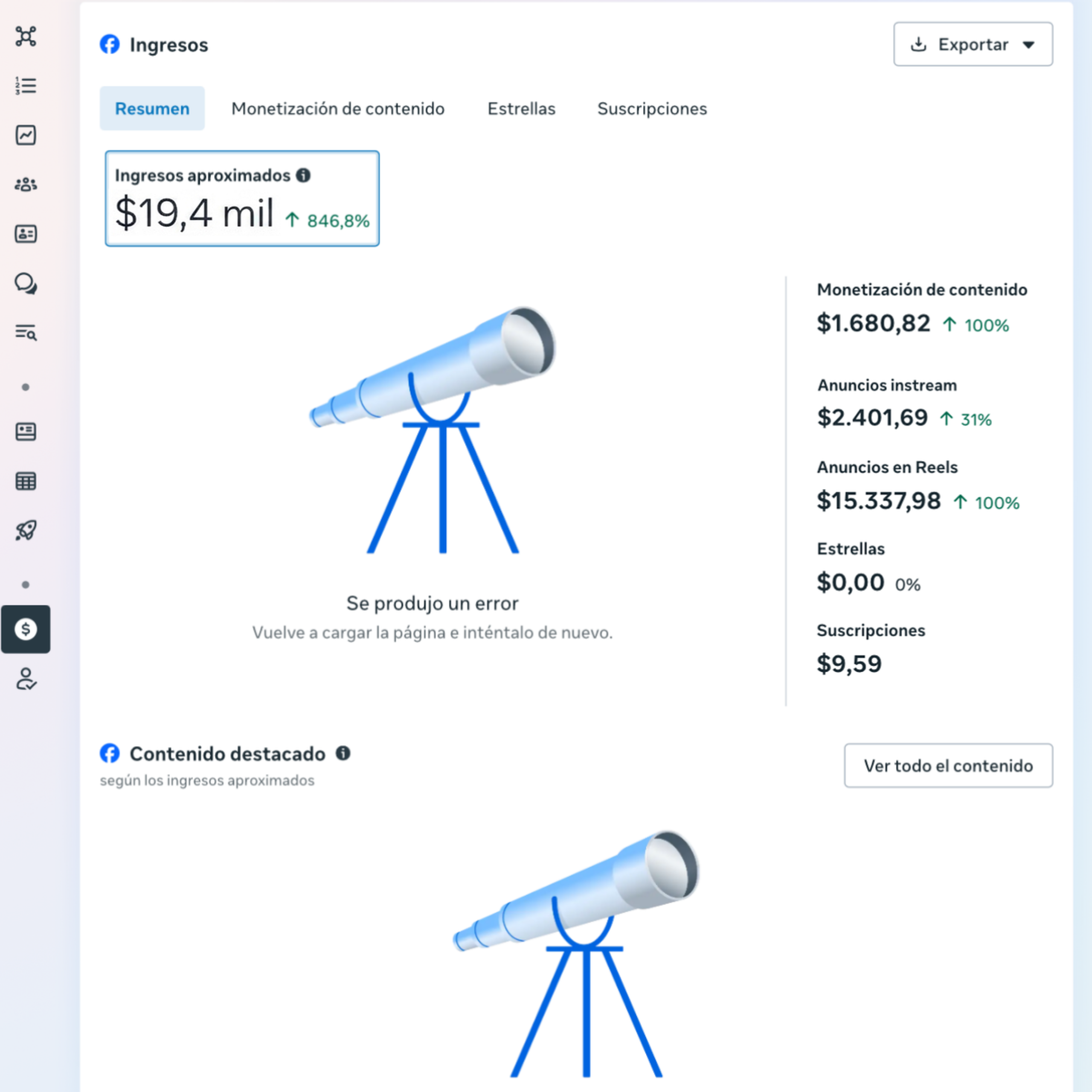This screenshot has width=1092, height=1092.
Task: Click the Suscripciones label in summary panel
Action: coord(871,630)
